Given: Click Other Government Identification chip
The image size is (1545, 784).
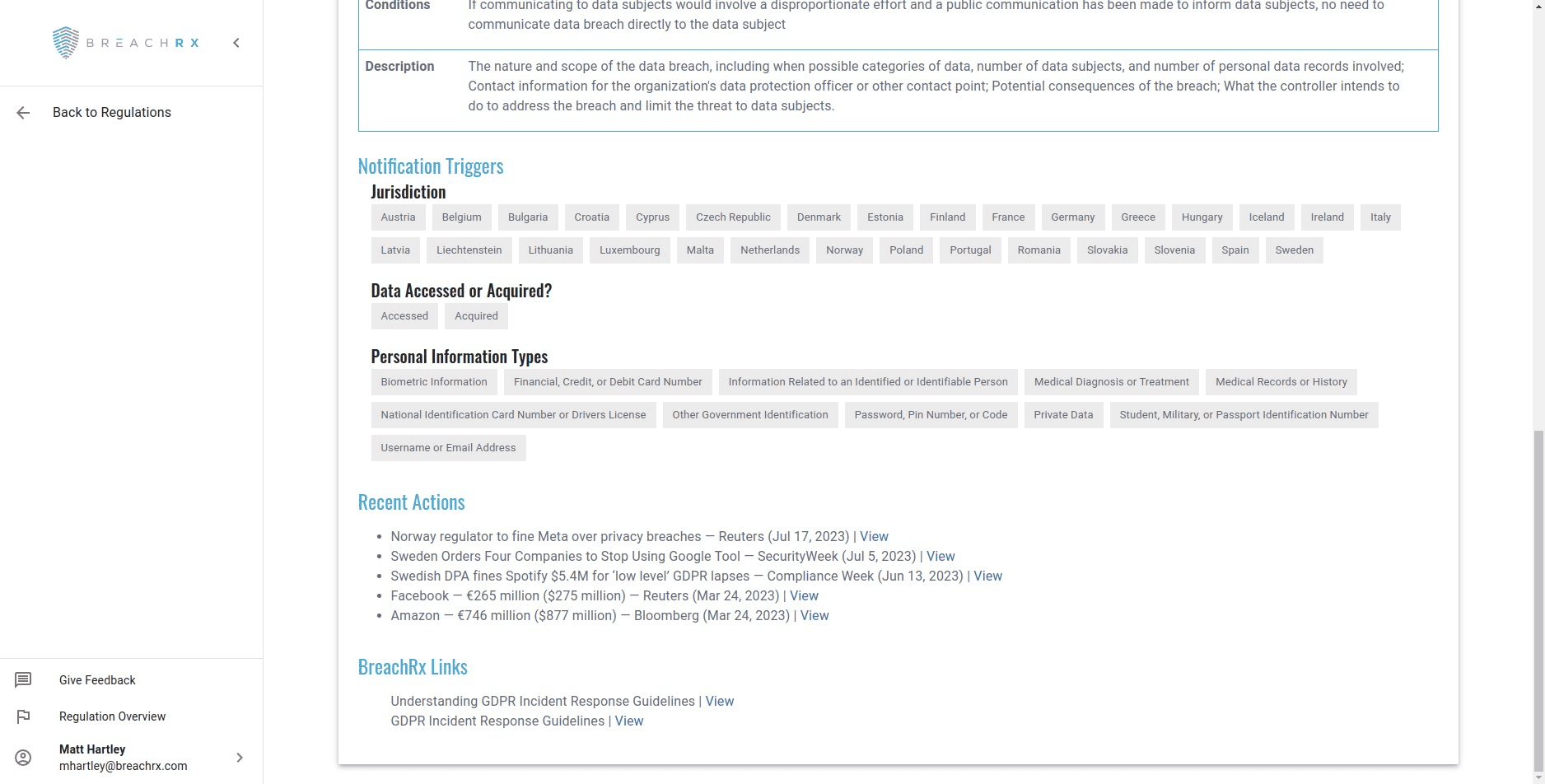Looking at the screenshot, I should tap(750, 415).
